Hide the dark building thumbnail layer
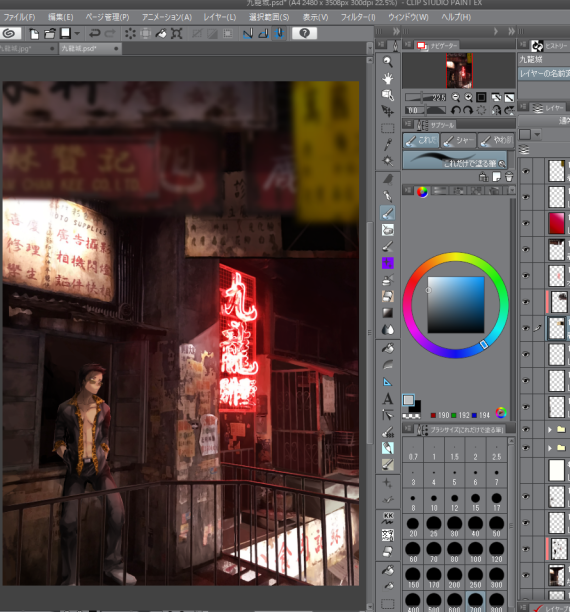The height and width of the screenshot is (612, 570). pos(526,575)
